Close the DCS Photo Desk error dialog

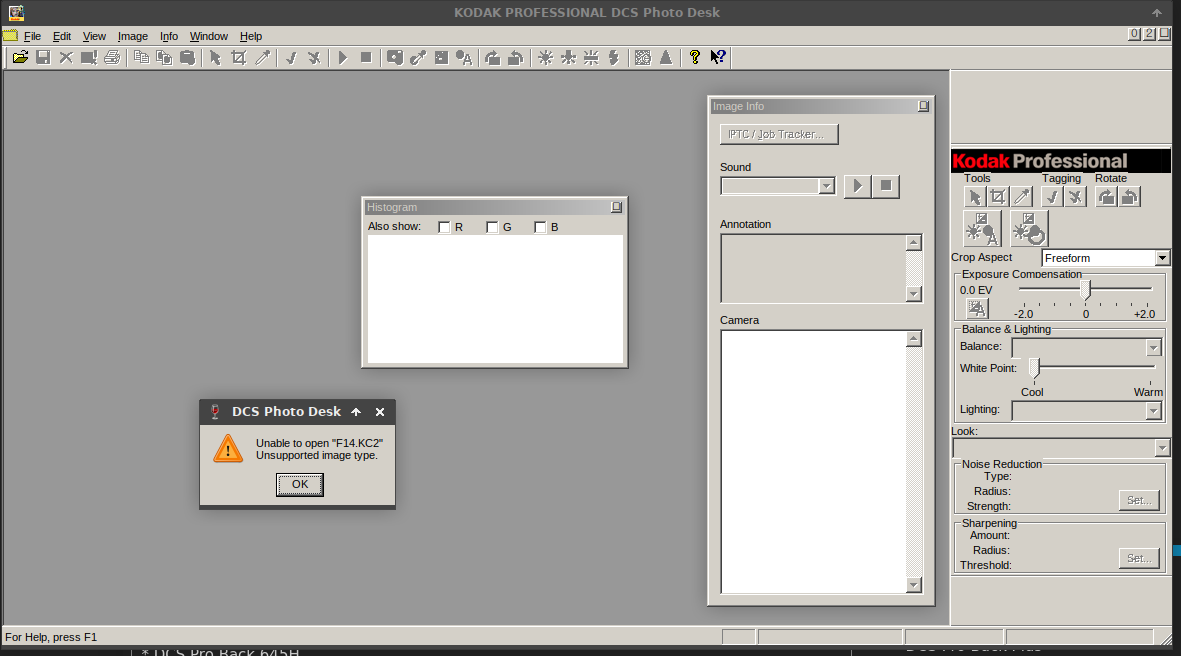coord(380,412)
